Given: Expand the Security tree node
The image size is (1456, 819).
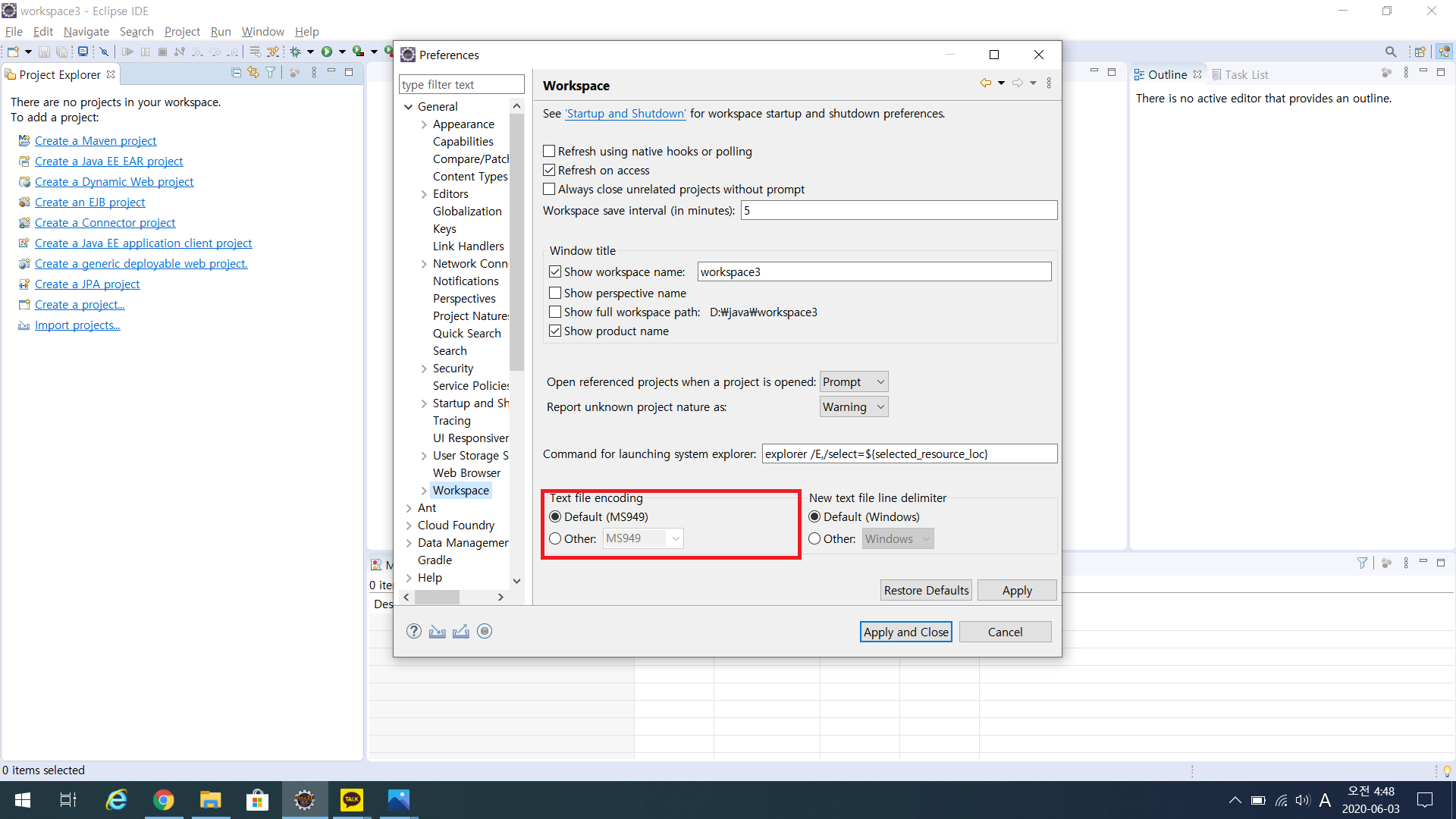Looking at the screenshot, I should [x=424, y=369].
